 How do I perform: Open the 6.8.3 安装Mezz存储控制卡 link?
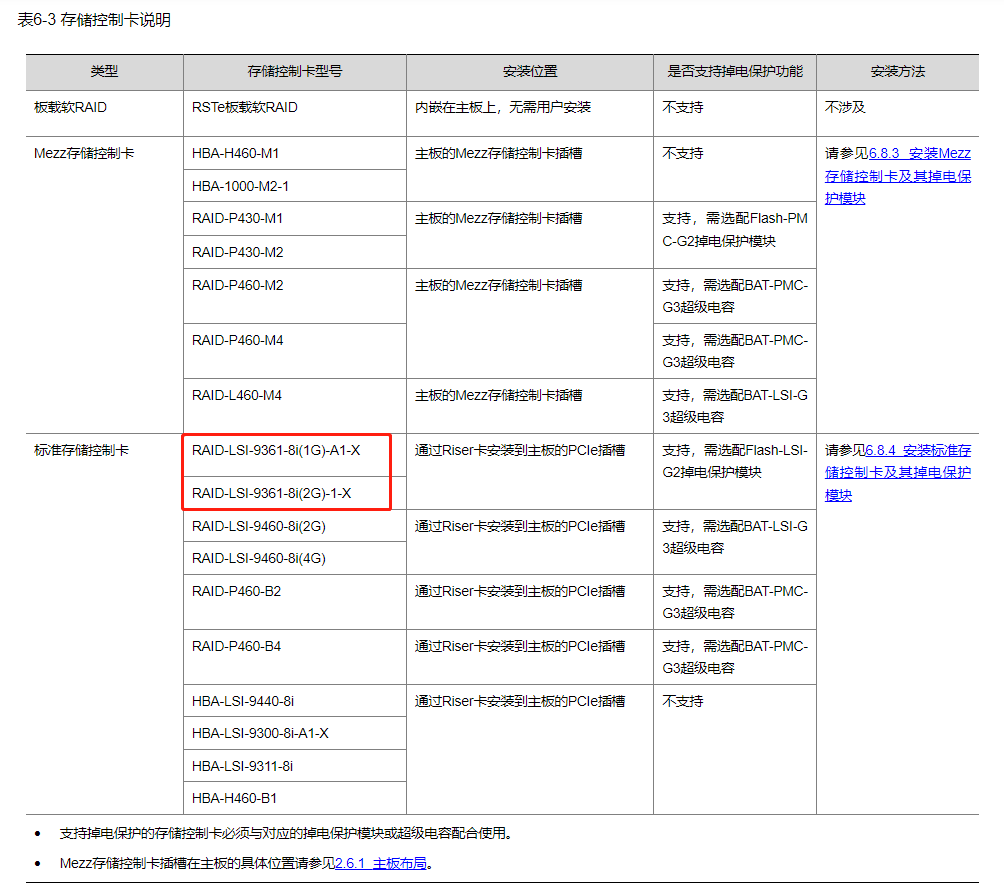click(898, 175)
